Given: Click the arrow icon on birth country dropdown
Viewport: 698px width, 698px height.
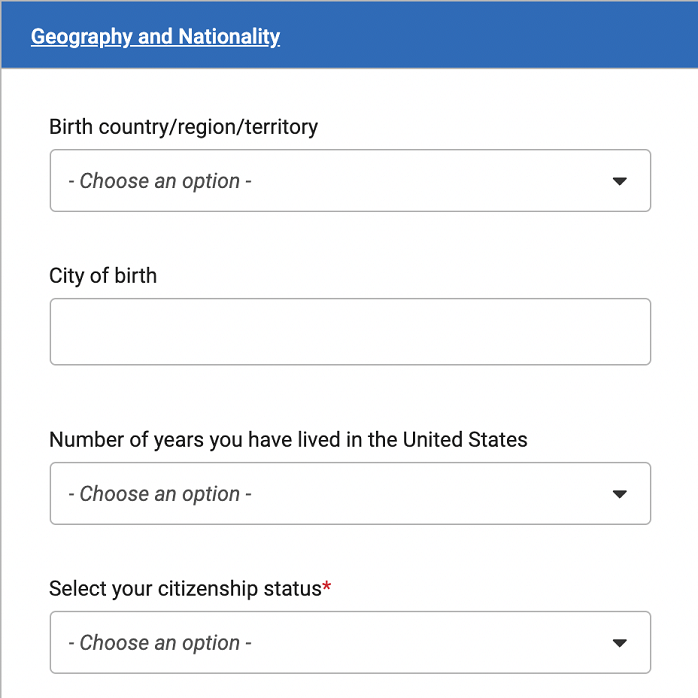Looking at the screenshot, I should [x=619, y=181].
